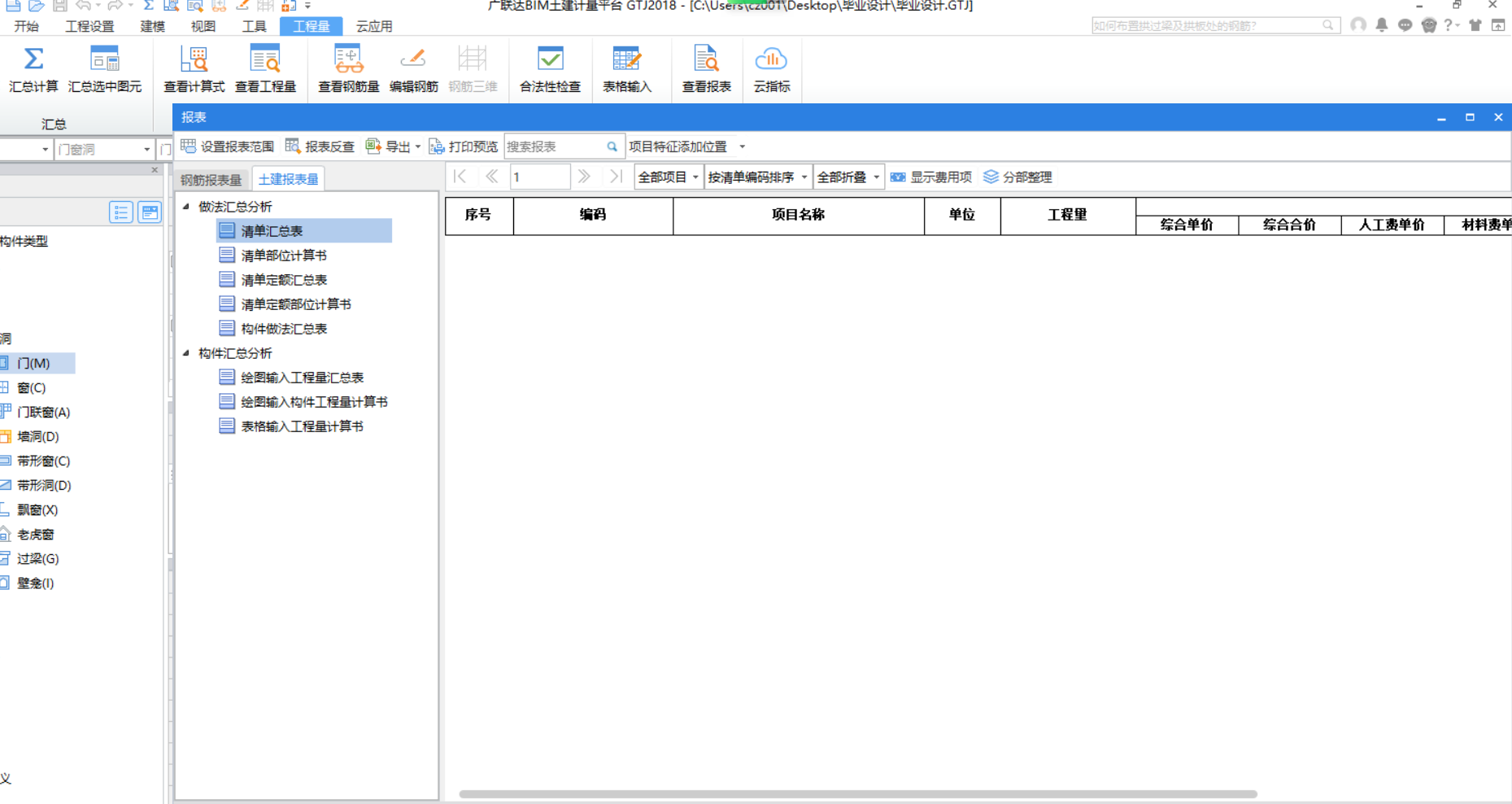Open 云应用 menu tab
Viewport: 1512px width, 804px height.
pyautogui.click(x=374, y=26)
